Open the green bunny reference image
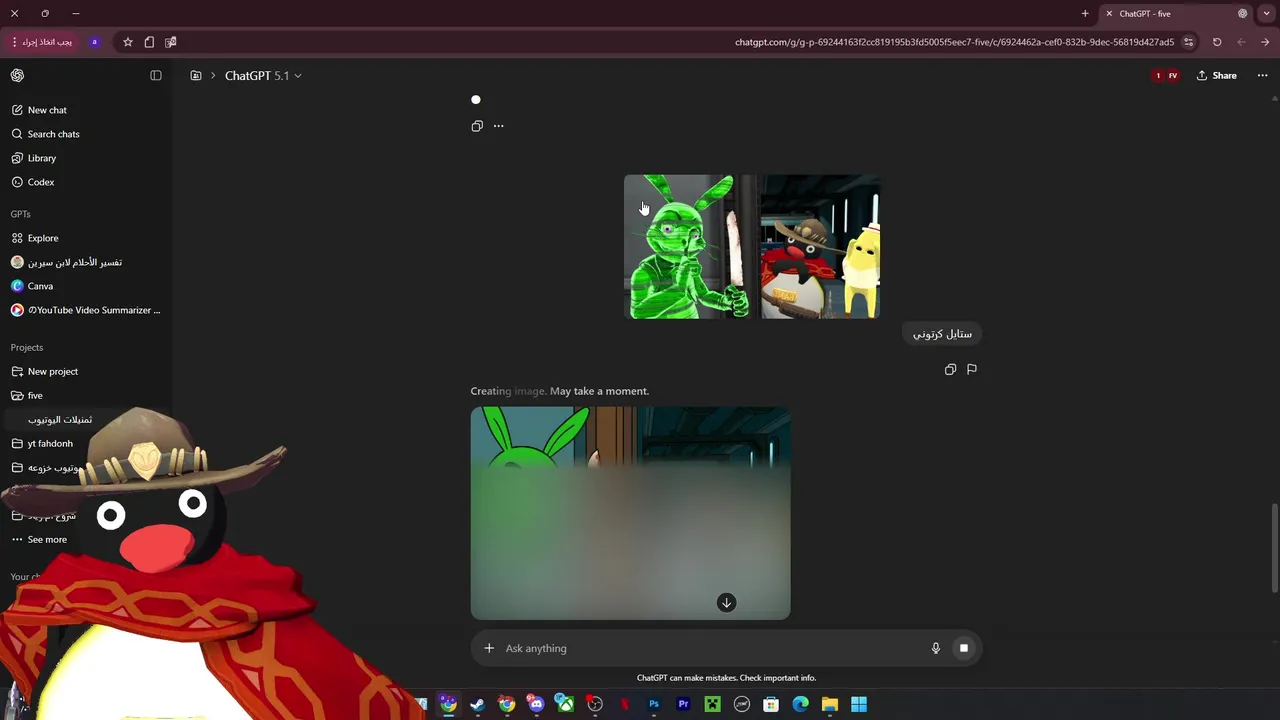 point(689,246)
